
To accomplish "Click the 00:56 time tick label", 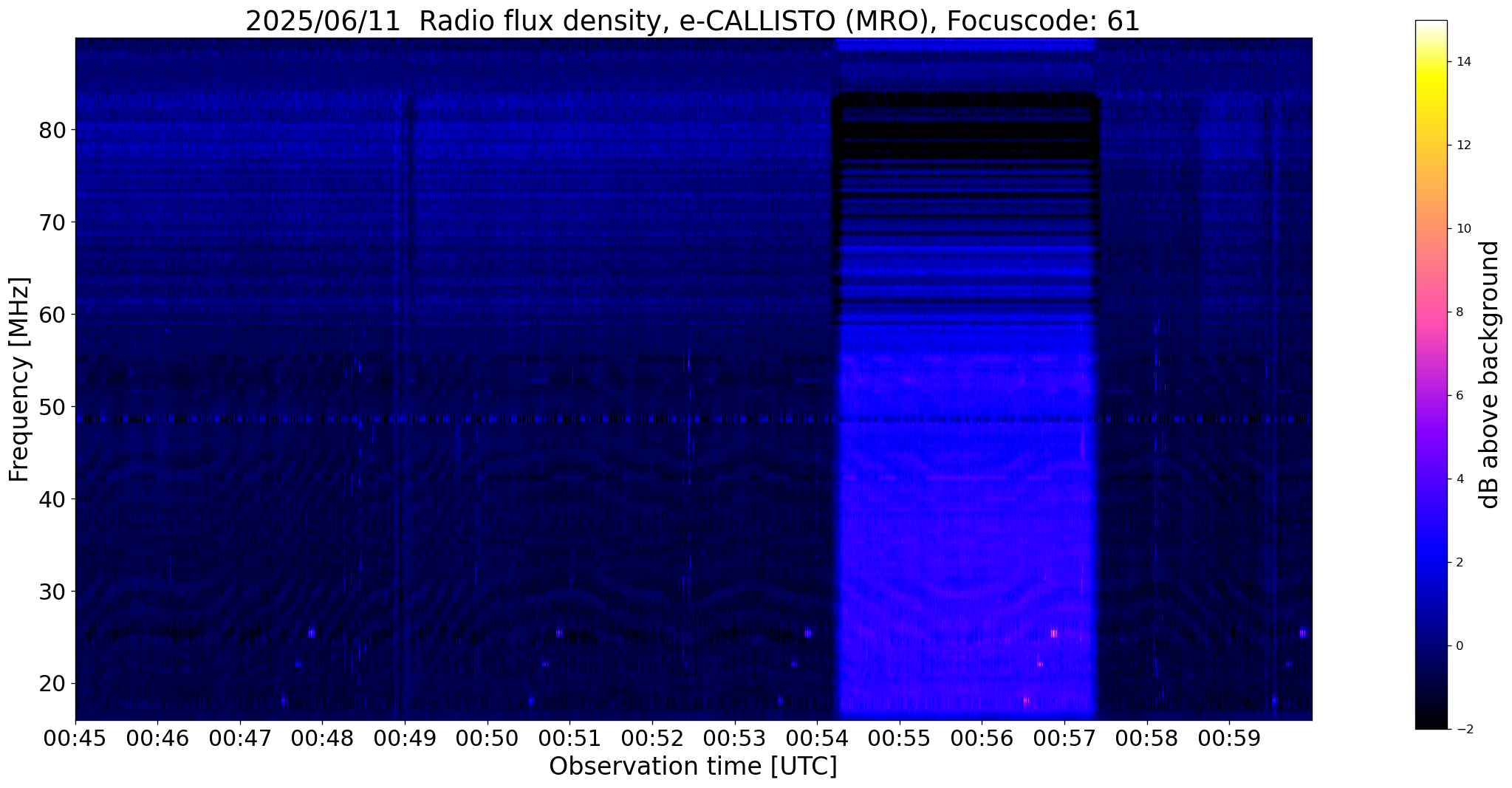I will 982,739.
